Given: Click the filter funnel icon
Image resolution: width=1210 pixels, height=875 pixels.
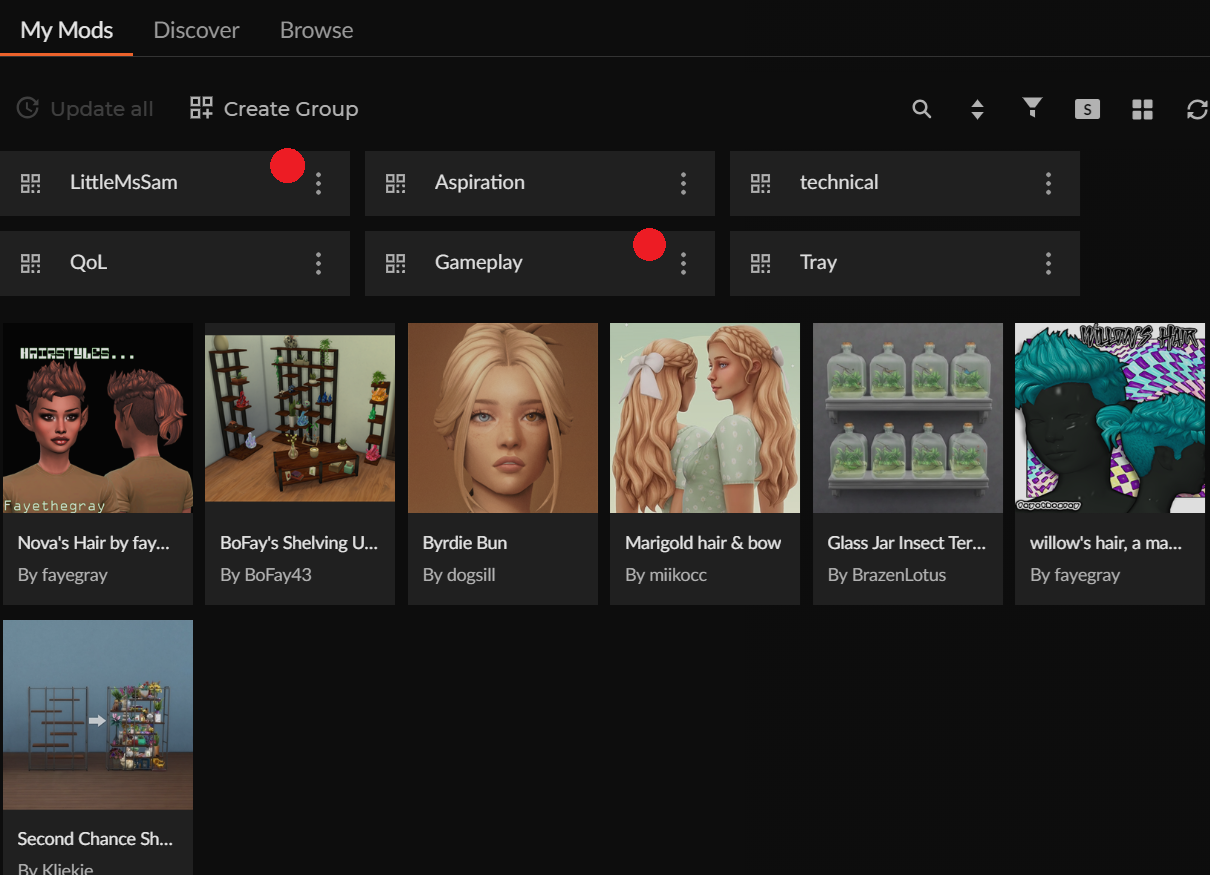Looking at the screenshot, I should (x=1032, y=108).
